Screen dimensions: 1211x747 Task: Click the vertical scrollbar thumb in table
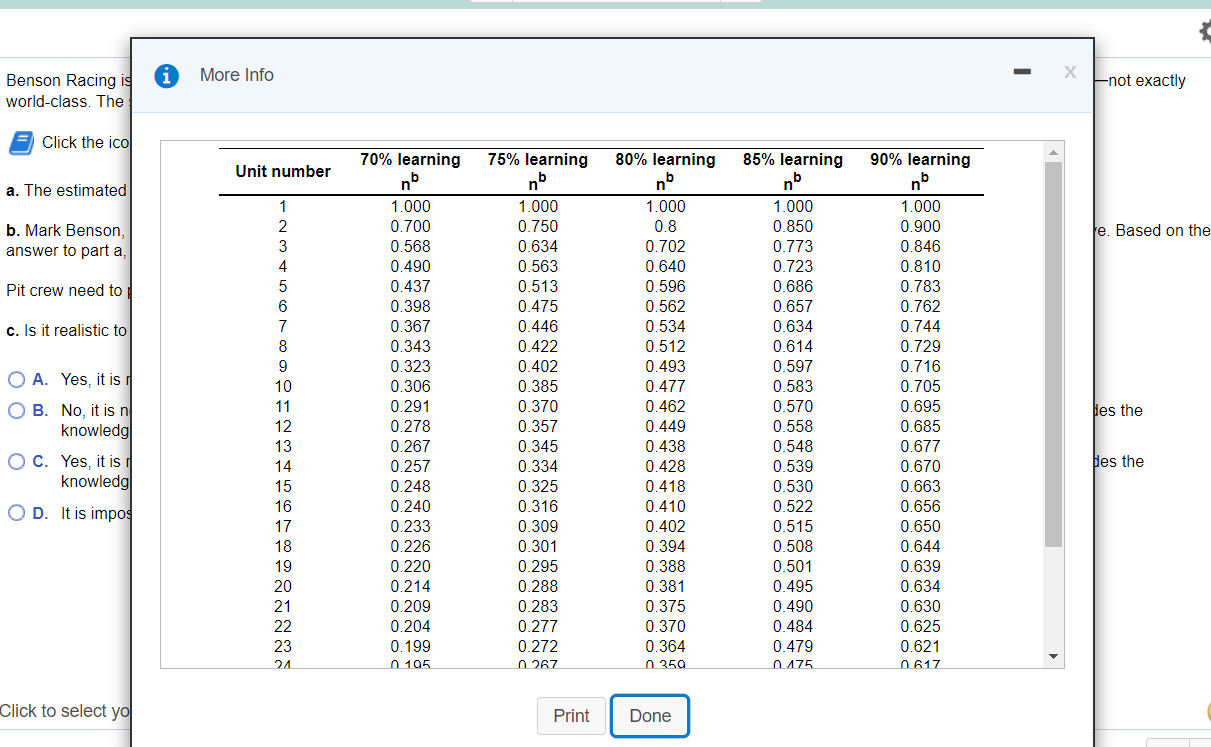(x=1053, y=354)
